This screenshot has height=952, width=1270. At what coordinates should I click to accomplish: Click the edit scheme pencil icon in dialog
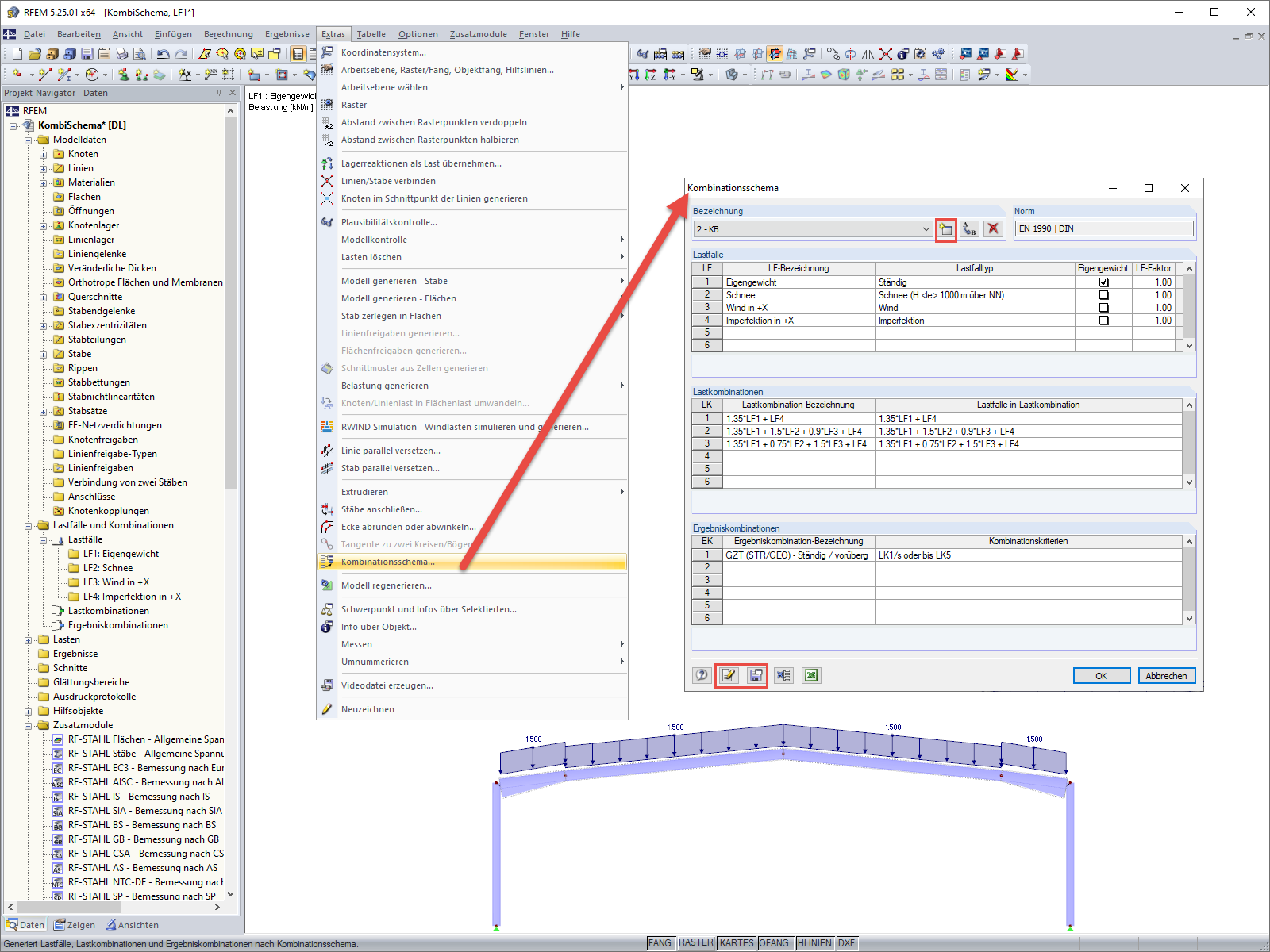coord(729,675)
